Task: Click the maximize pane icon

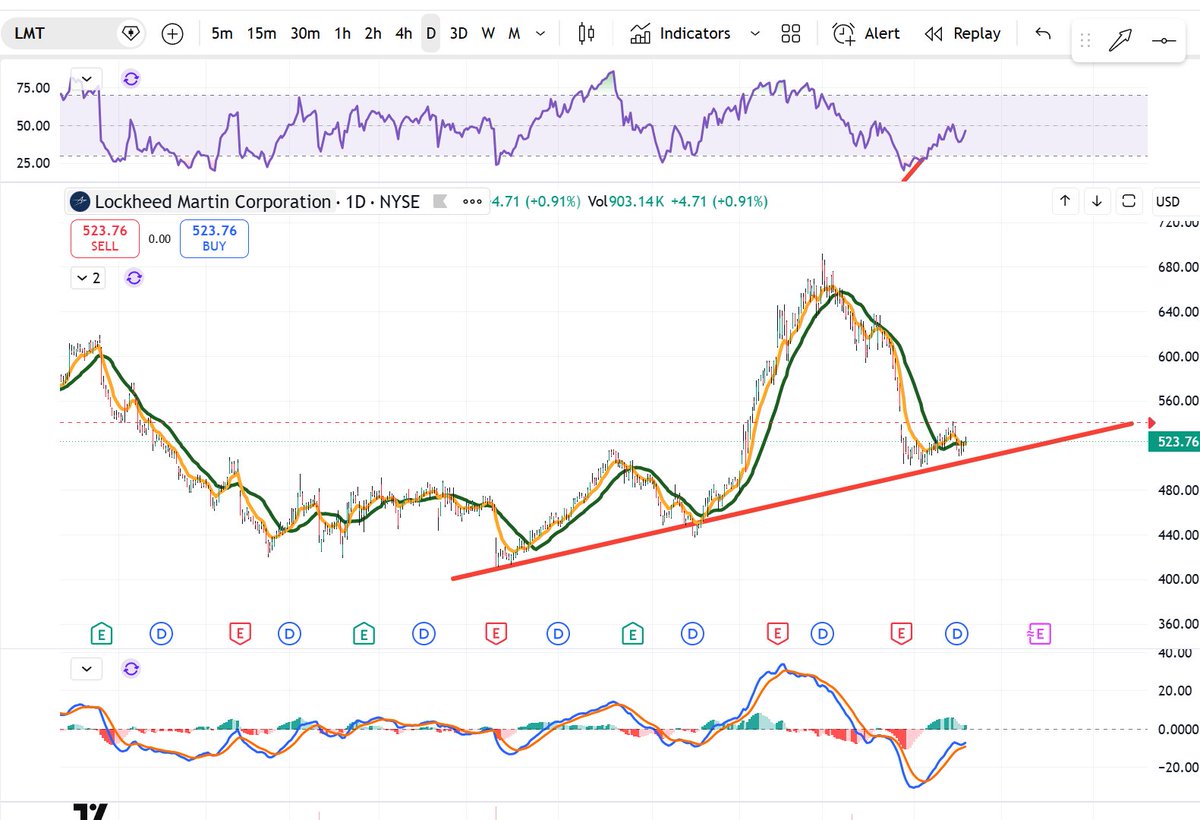Action: coord(1129,201)
